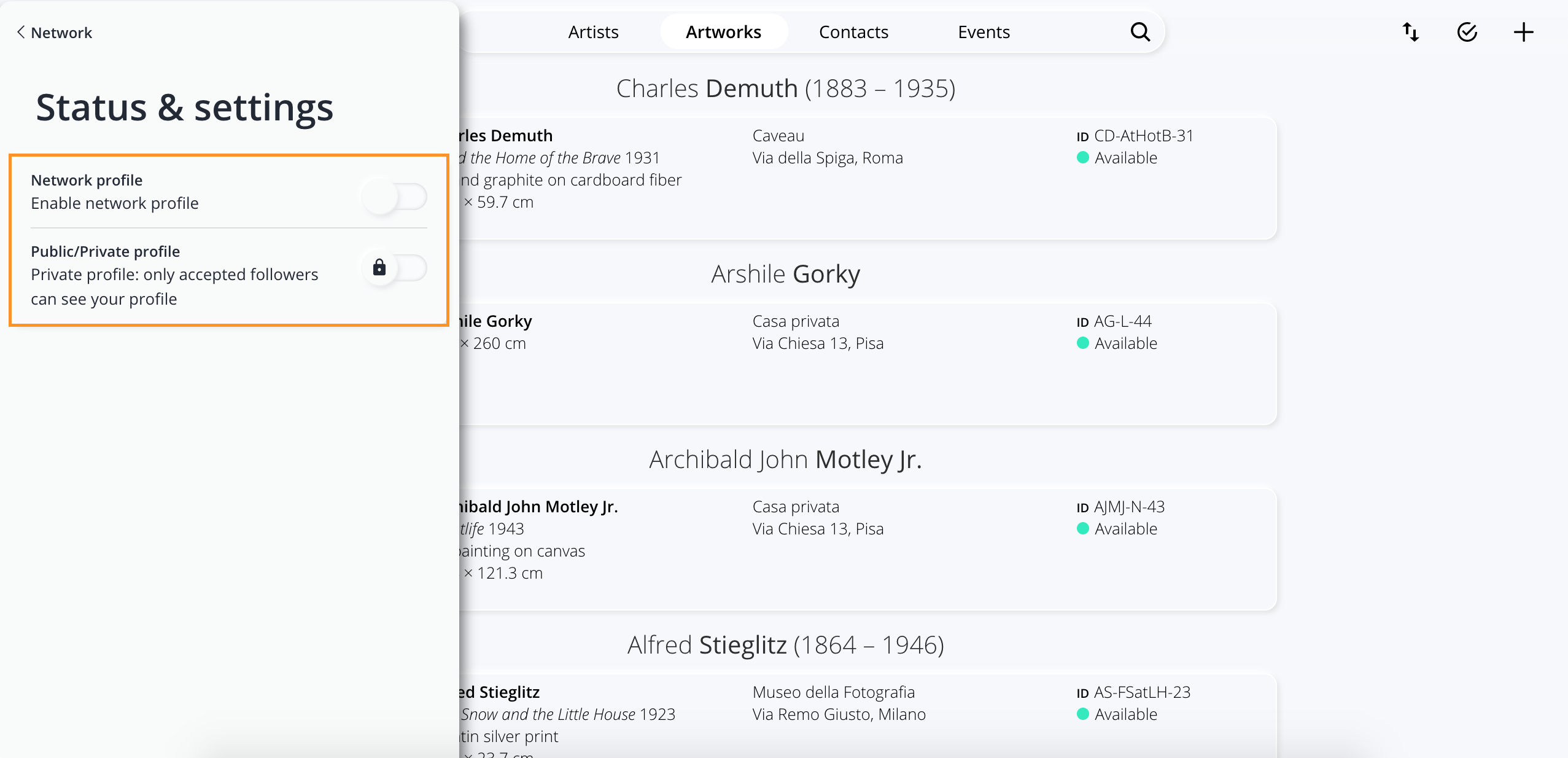1568x758 pixels.
Task: Switch to the Contacts tab
Action: pyautogui.click(x=853, y=32)
